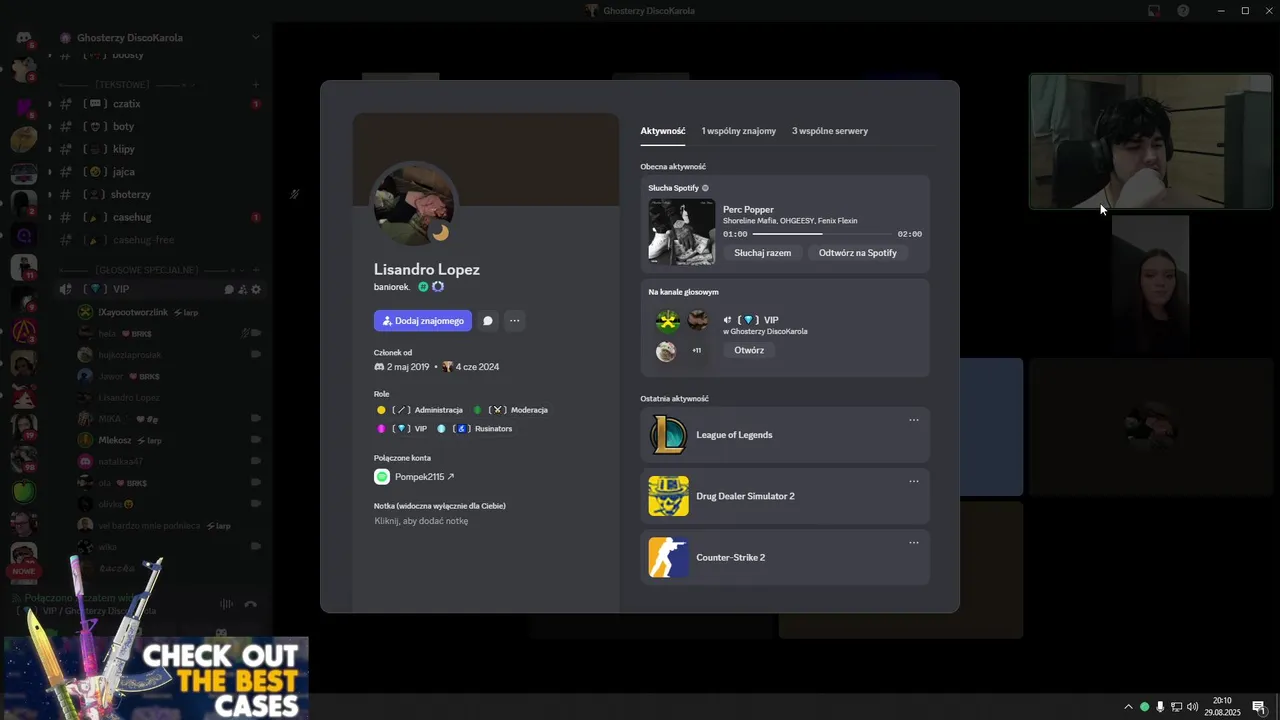Click Słuchaj razem button
Viewport: 1280px width, 720px height.
pos(763,253)
